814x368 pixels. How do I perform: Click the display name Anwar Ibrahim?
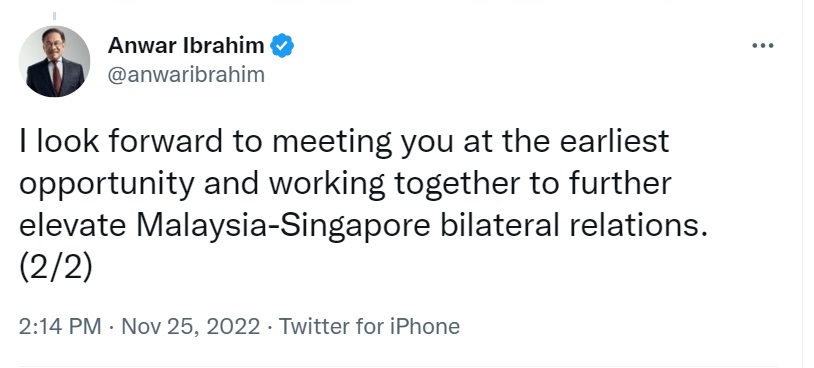(x=186, y=46)
